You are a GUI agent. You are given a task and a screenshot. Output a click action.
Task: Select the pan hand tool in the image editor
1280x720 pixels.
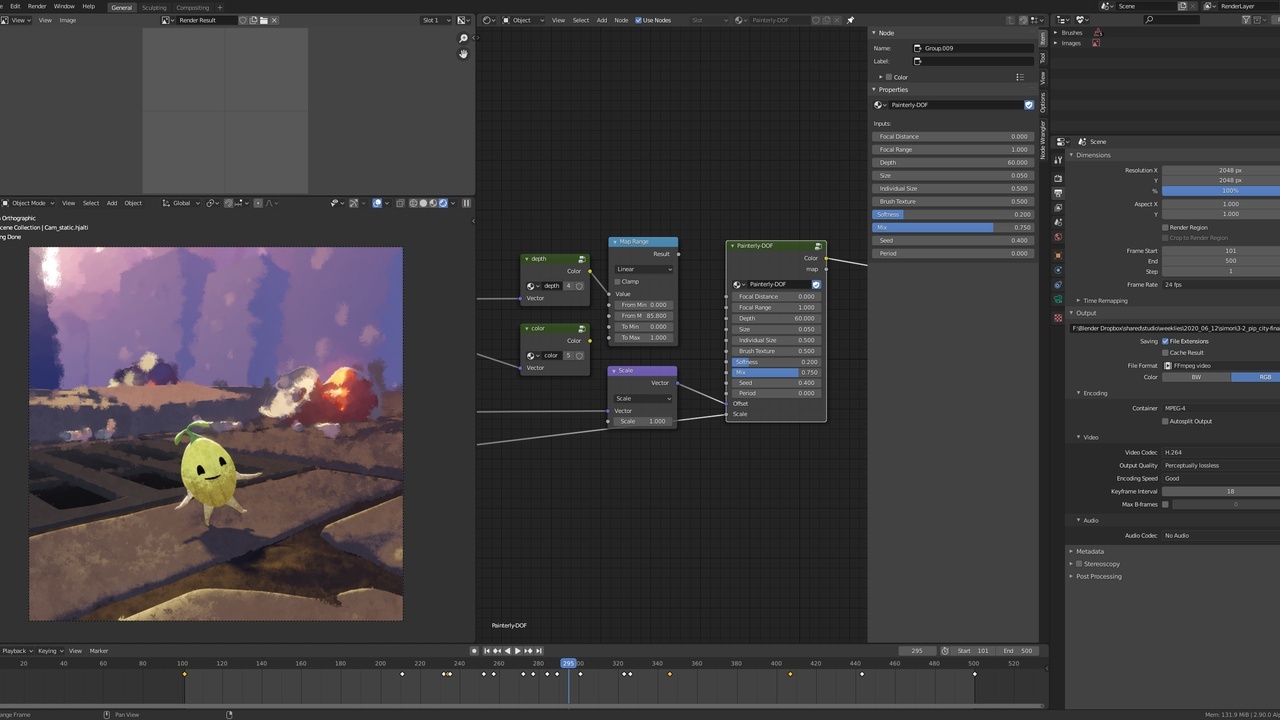463,54
